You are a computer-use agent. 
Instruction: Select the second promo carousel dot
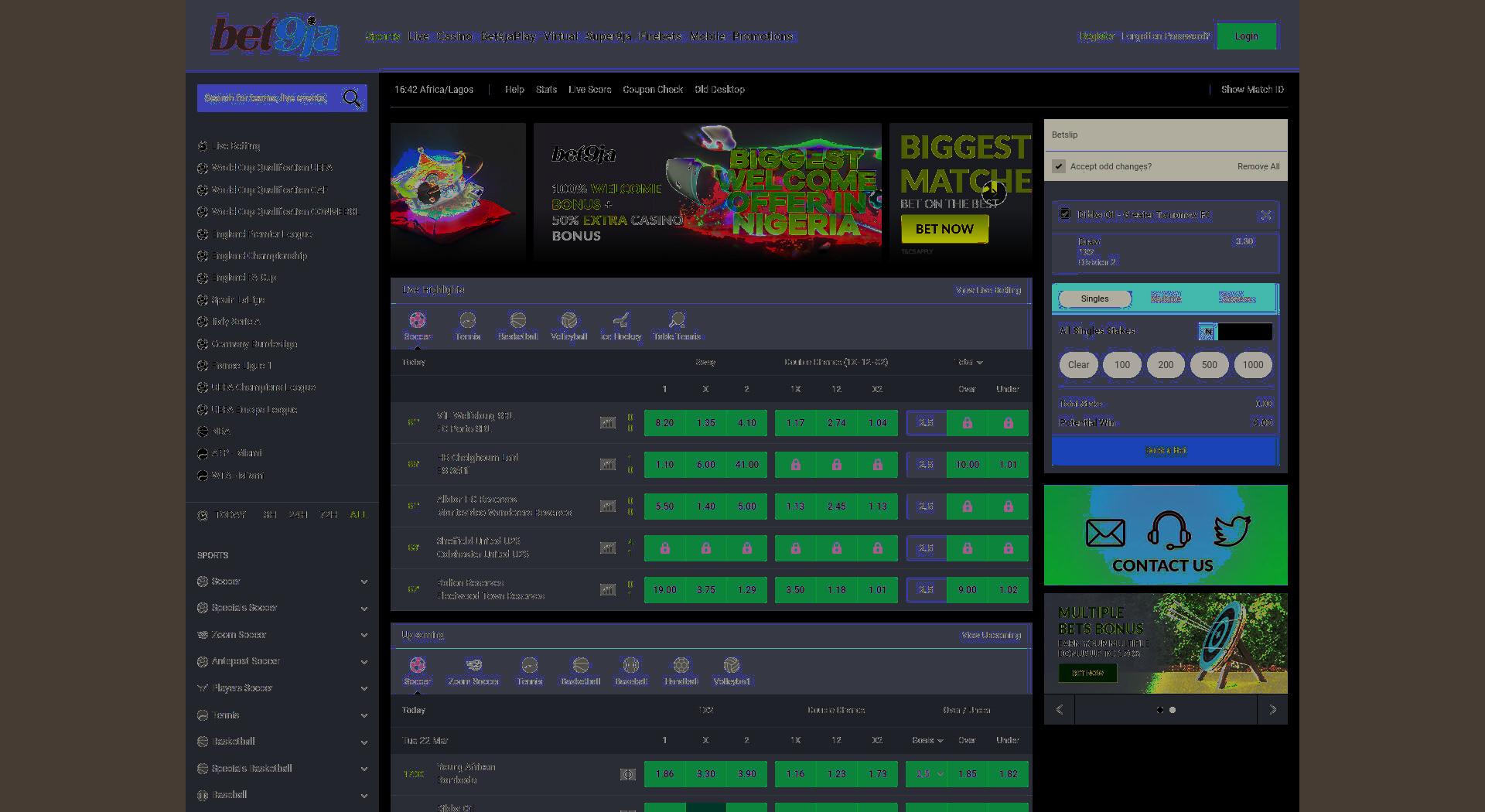pos(1173,710)
